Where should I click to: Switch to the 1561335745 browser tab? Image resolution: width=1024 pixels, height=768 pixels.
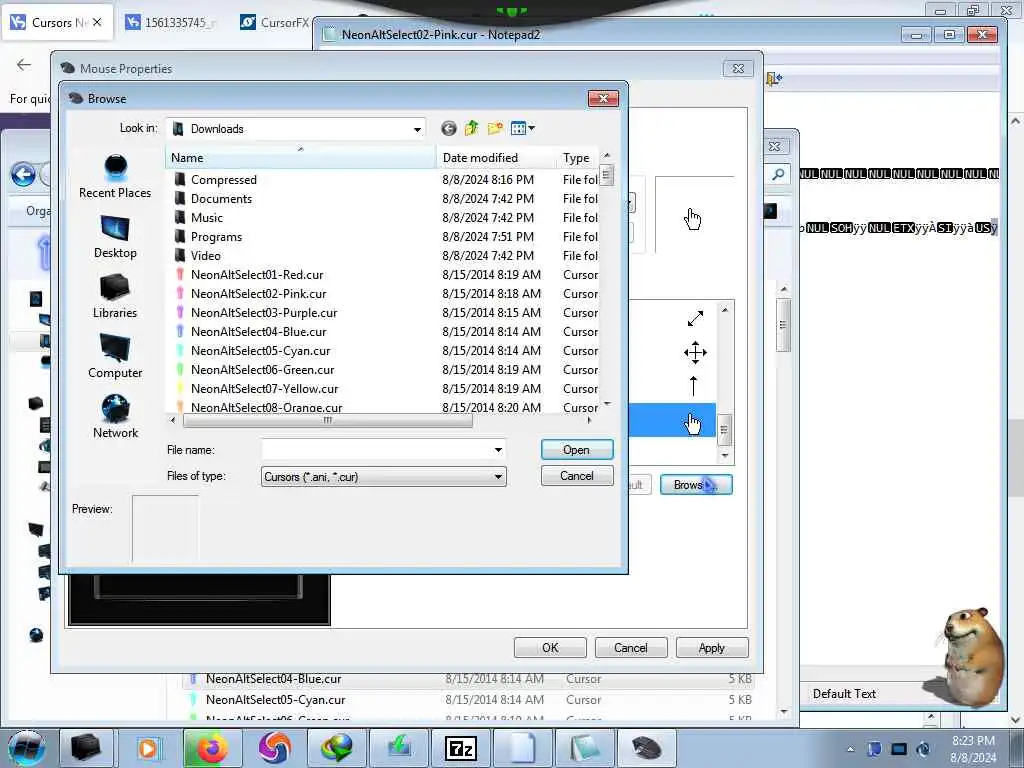click(x=171, y=23)
